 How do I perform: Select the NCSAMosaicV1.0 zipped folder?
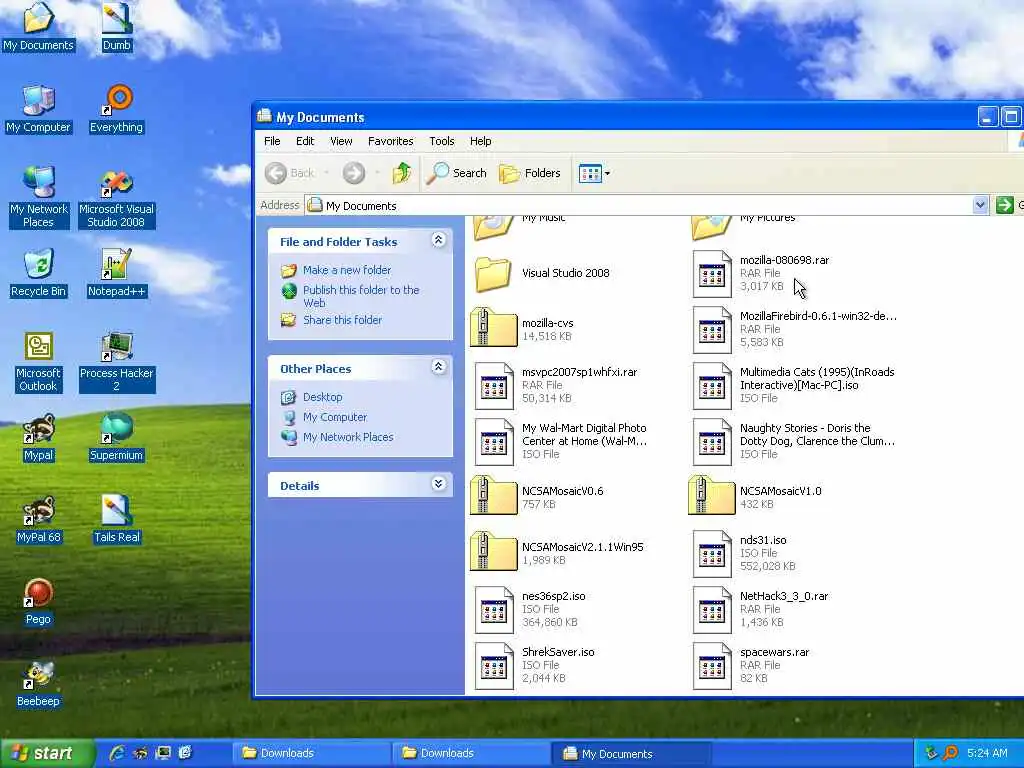[755, 497]
